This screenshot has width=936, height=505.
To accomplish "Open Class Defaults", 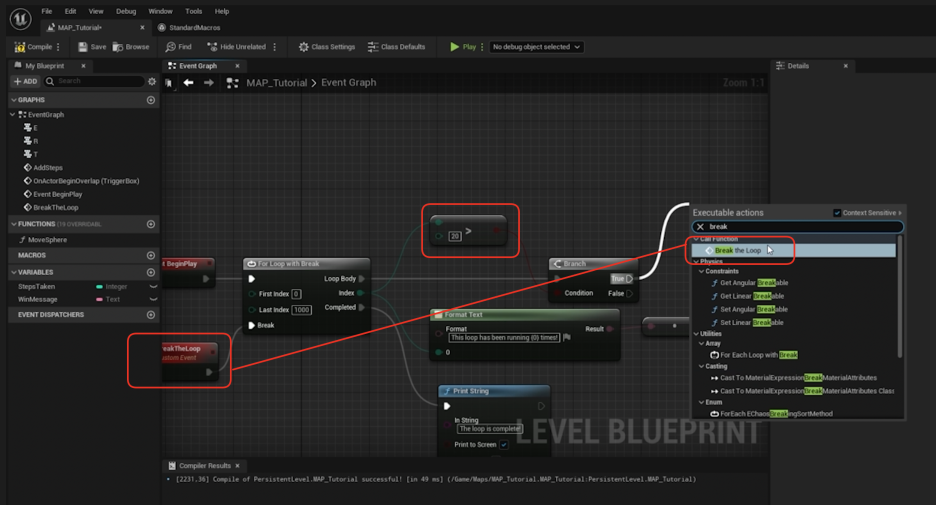I will 396,47.
